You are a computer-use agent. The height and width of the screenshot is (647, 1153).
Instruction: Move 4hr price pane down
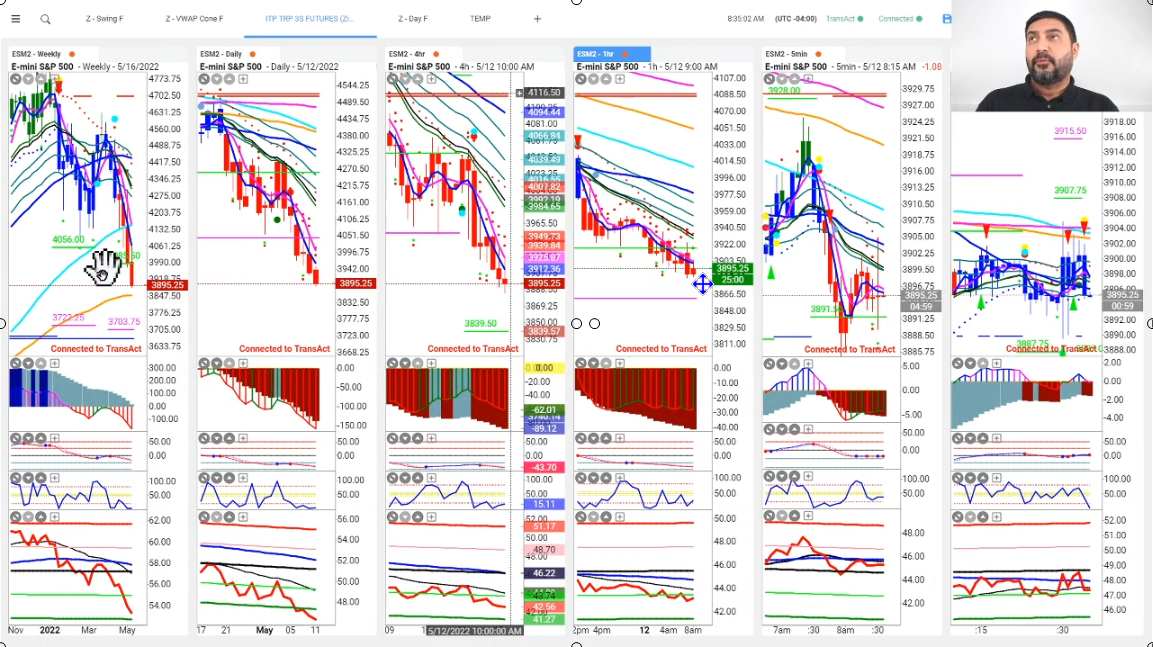[x=405, y=79]
